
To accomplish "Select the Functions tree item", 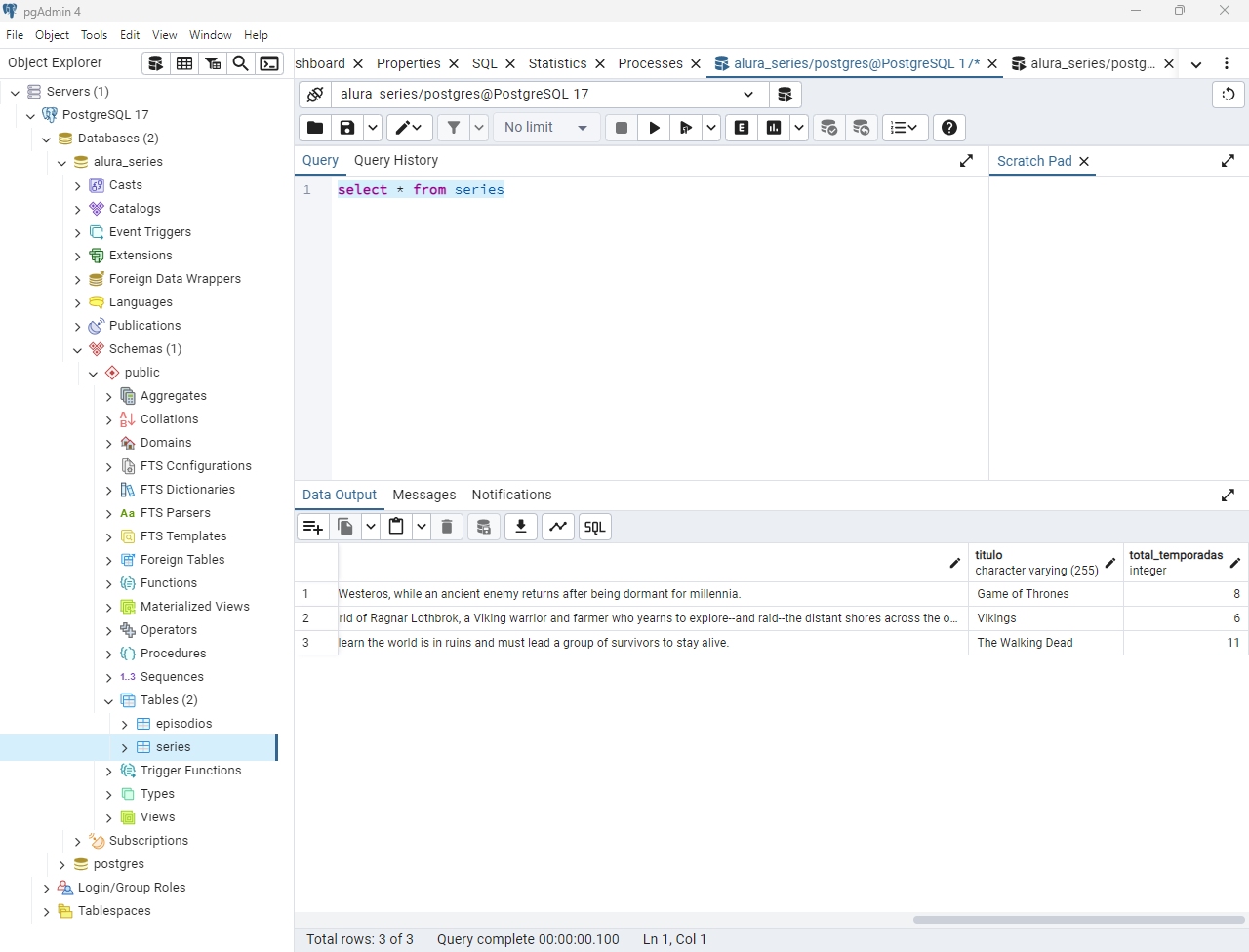I will (168, 583).
